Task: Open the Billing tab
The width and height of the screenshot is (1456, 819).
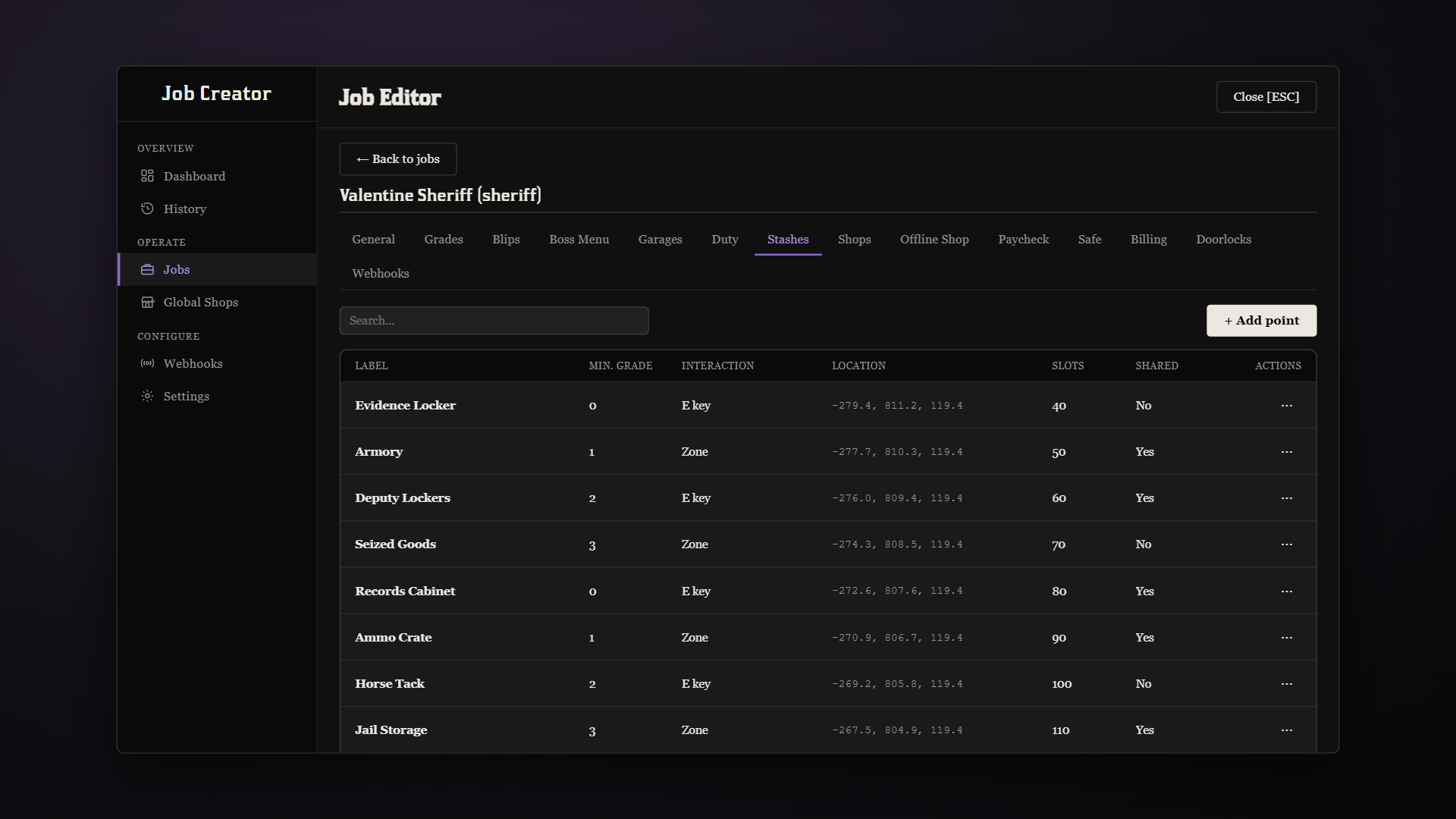Action: tap(1148, 240)
